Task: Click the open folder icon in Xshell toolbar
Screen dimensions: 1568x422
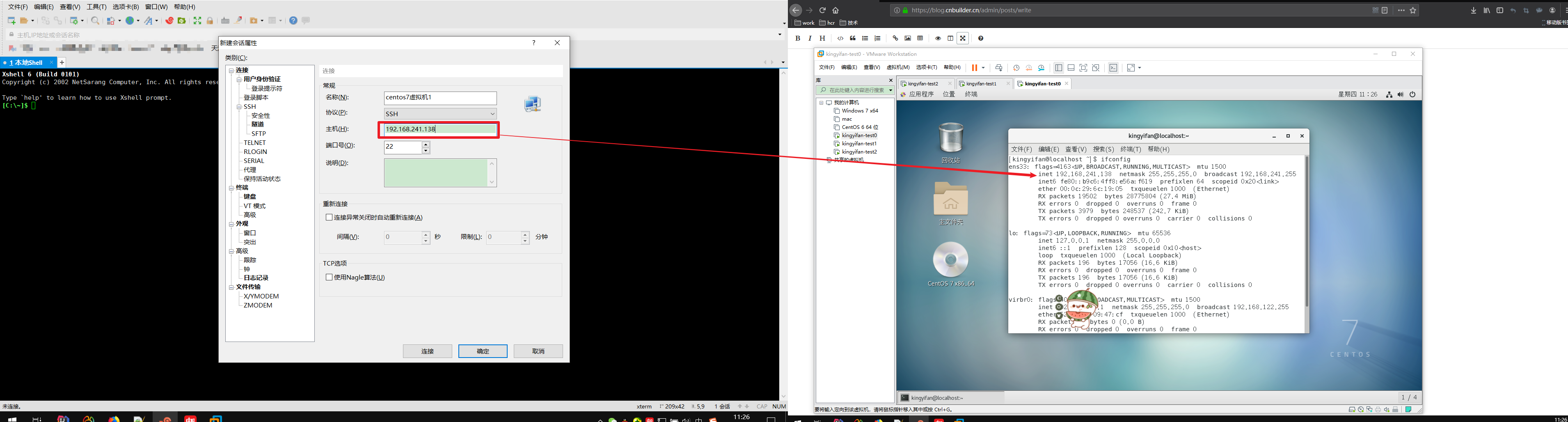Action: [x=24, y=21]
